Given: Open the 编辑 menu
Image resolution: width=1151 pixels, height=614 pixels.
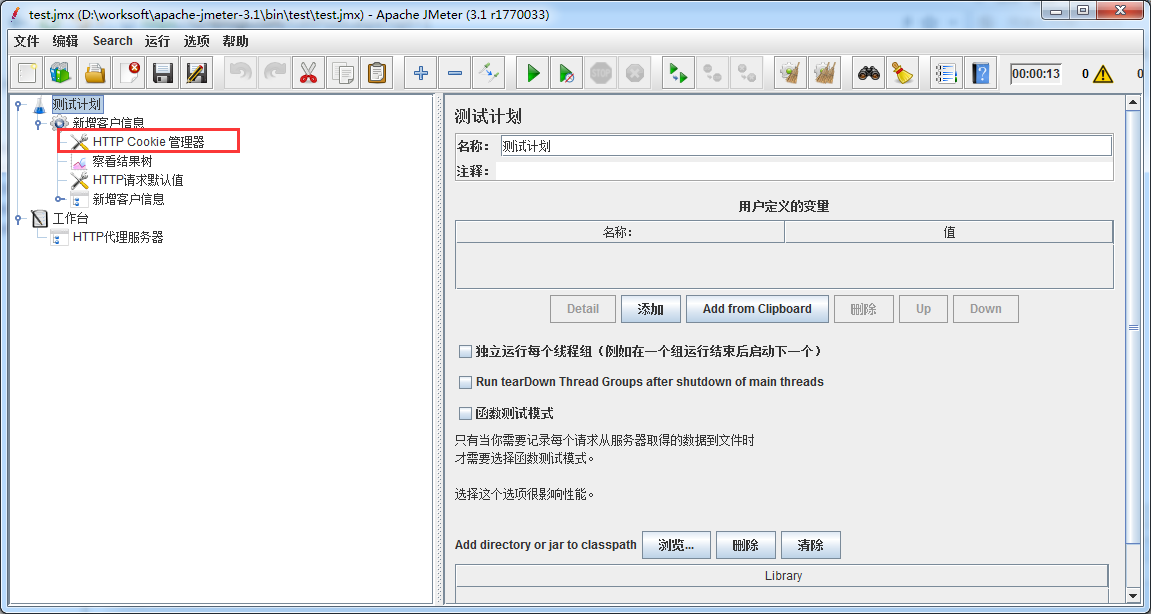Looking at the screenshot, I should (65, 41).
